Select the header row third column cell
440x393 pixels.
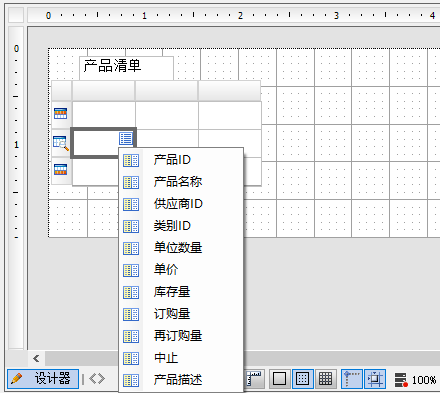point(230,115)
